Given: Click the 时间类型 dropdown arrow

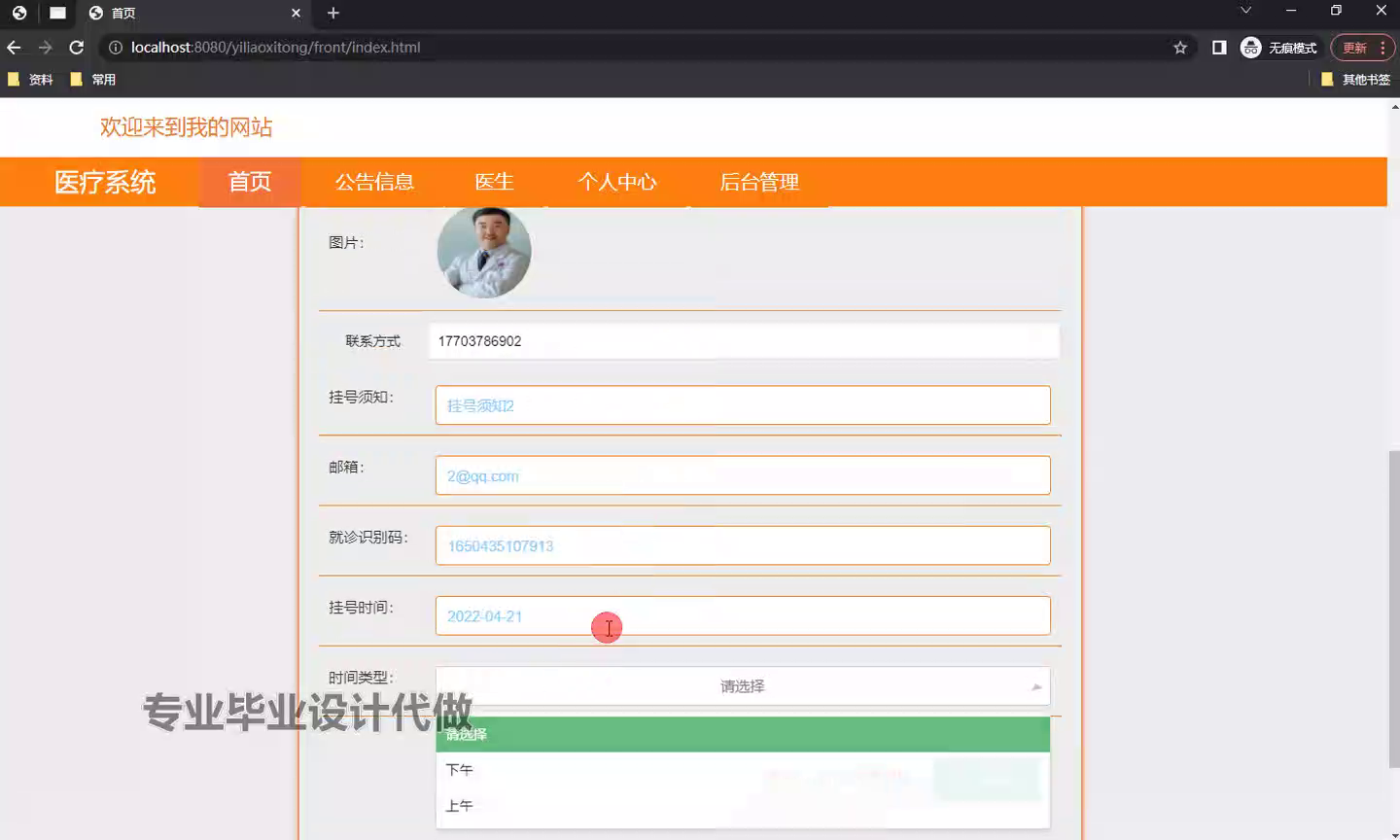Looking at the screenshot, I should [1036, 687].
